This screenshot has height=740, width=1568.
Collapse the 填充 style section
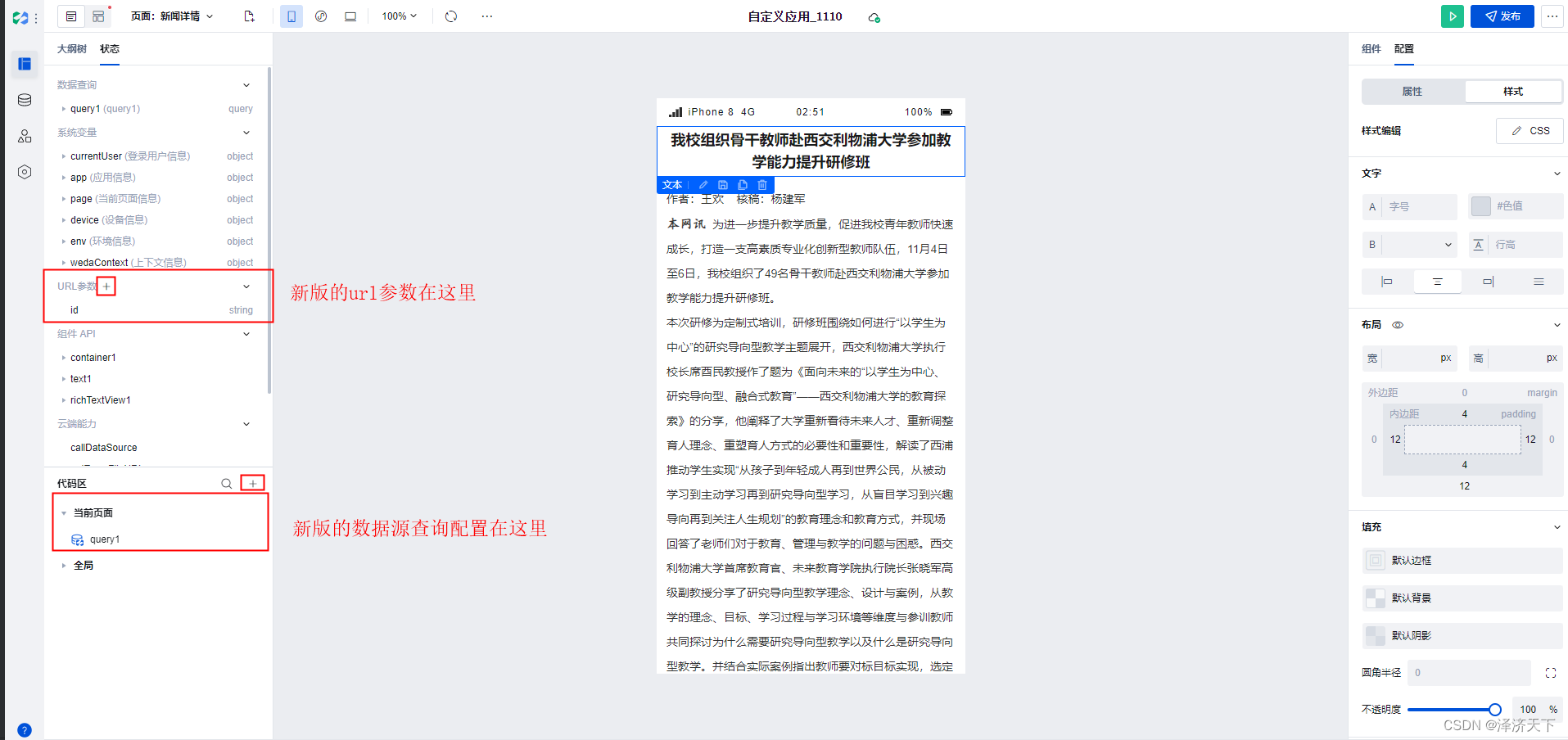[x=1557, y=527]
